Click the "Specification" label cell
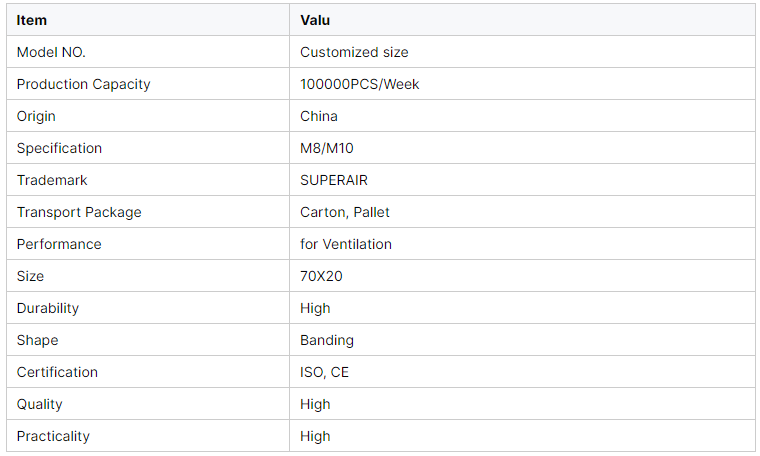Image resolution: width=760 pixels, height=456 pixels. pyautogui.click(x=59, y=148)
